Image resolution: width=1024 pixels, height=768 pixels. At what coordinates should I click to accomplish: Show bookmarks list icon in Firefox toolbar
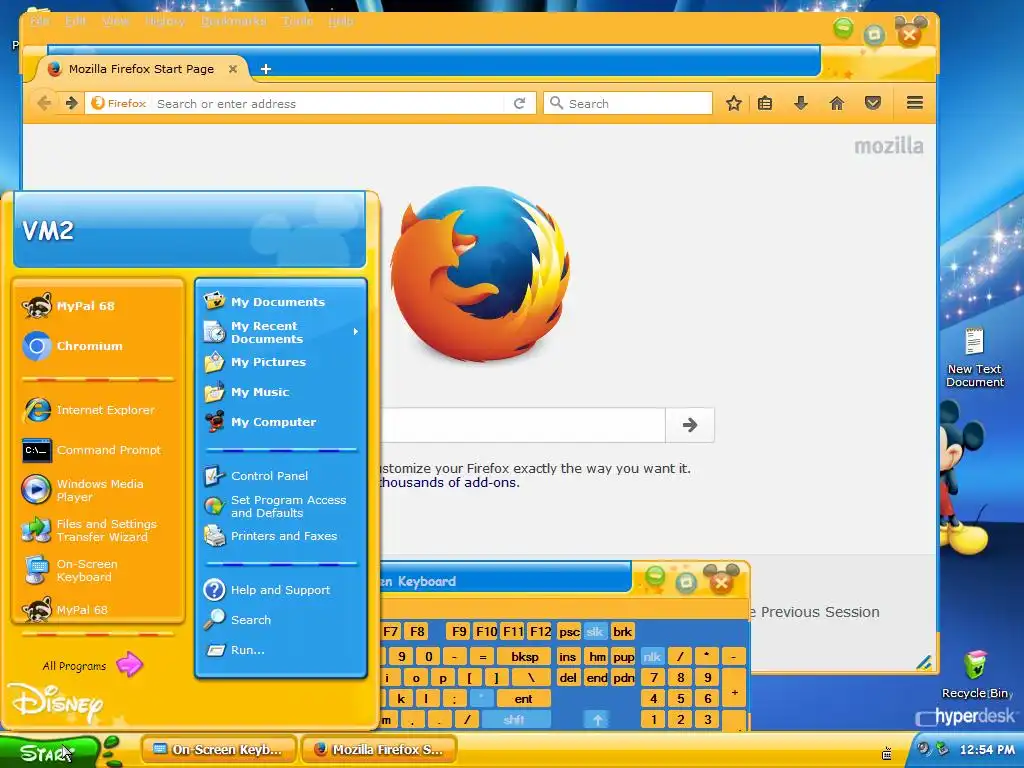point(765,103)
